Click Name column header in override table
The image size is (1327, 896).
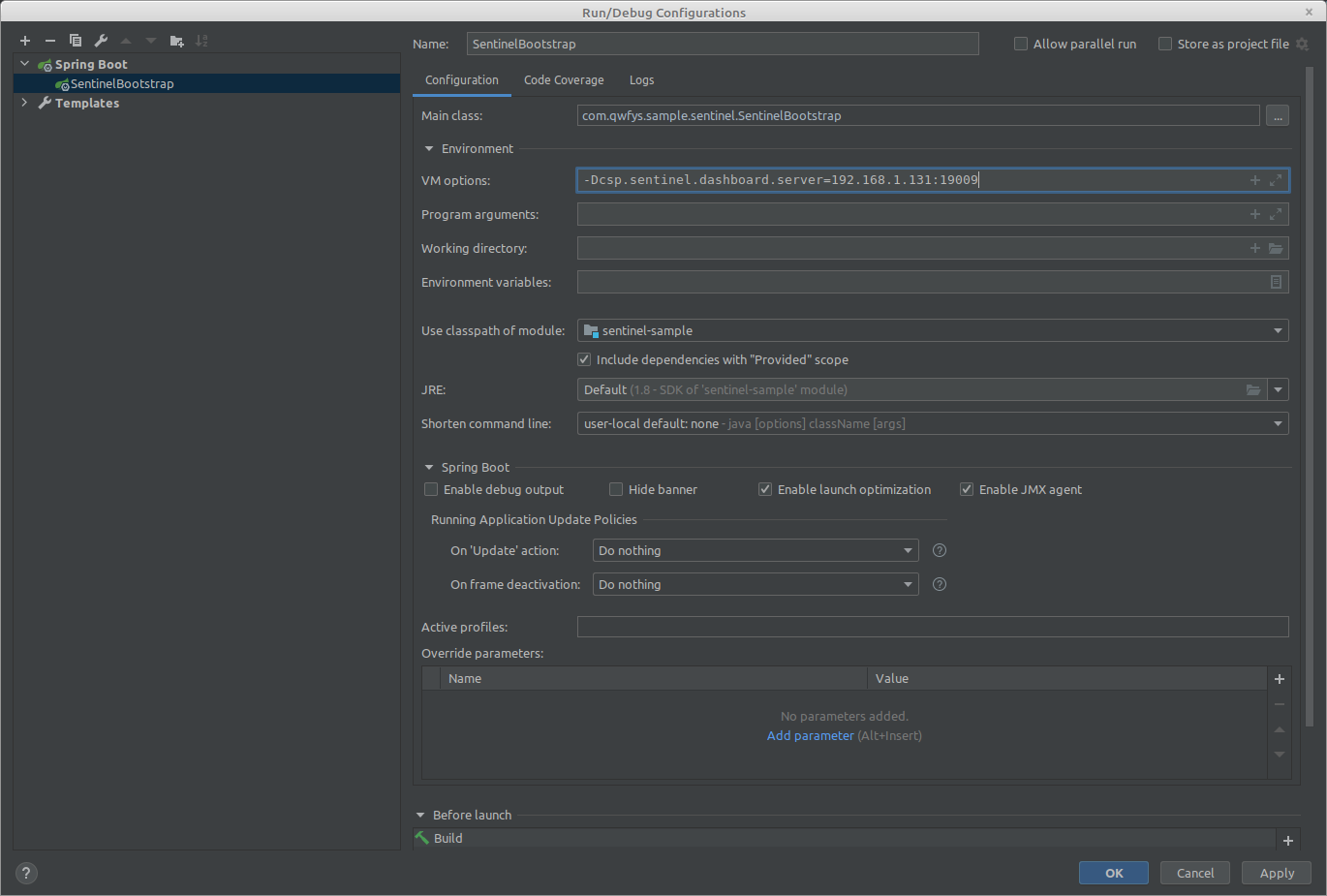pyautogui.click(x=654, y=678)
